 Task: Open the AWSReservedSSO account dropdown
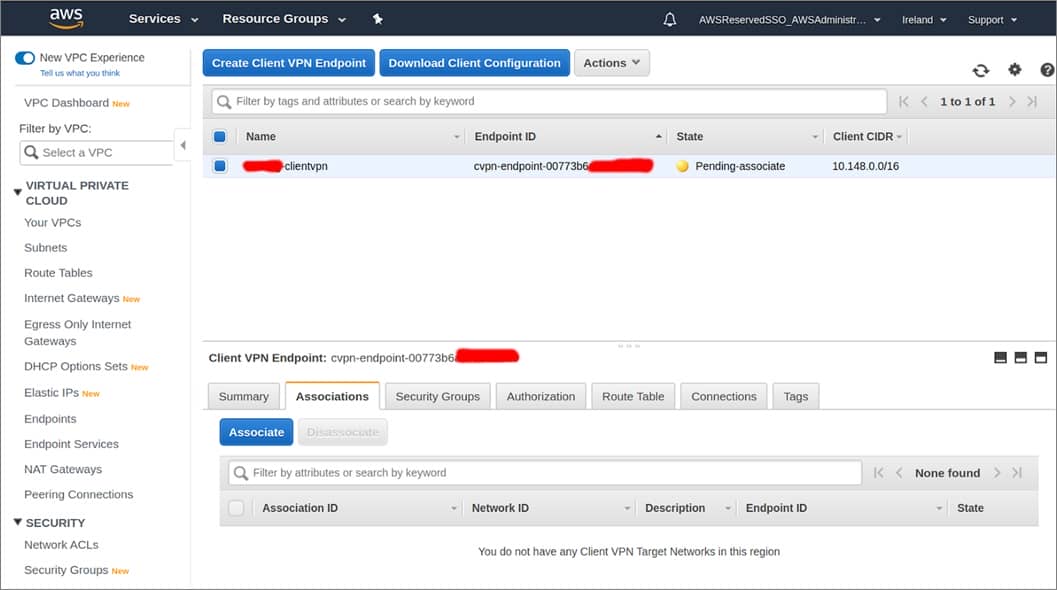pyautogui.click(x=789, y=20)
